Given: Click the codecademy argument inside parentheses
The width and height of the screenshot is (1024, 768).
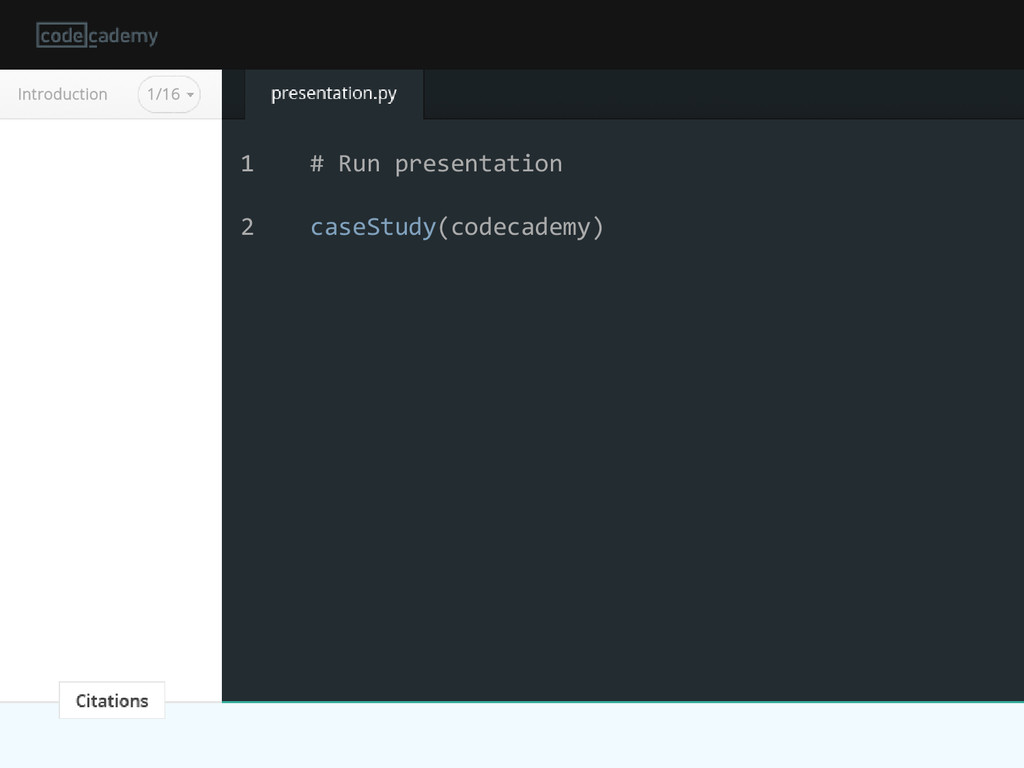Looking at the screenshot, I should tap(520, 227).
